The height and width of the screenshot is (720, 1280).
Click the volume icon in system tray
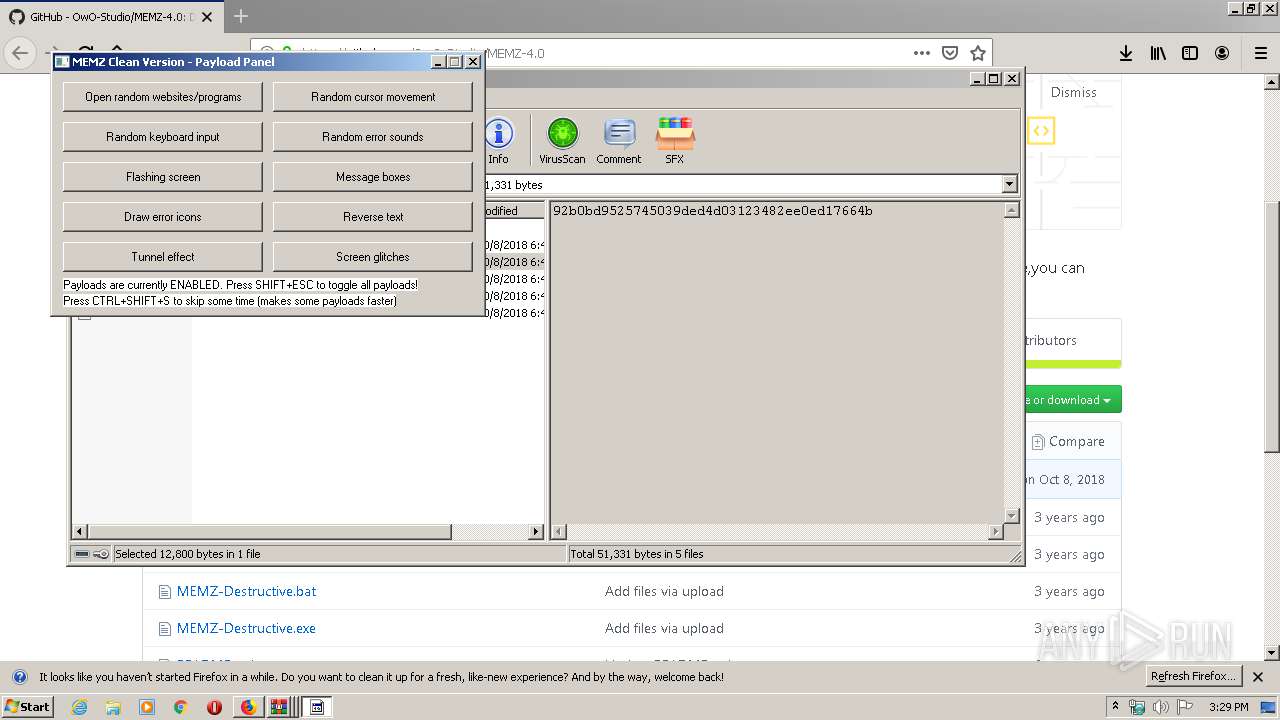tap(1161, 707)
